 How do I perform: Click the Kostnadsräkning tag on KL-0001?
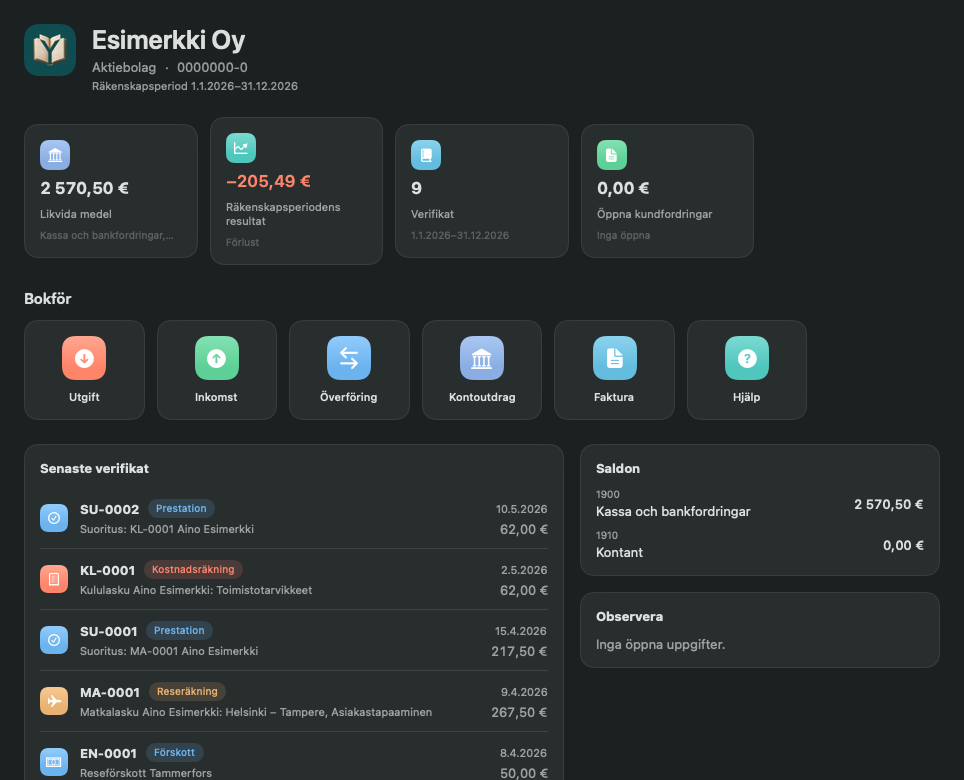pos(193,569)
